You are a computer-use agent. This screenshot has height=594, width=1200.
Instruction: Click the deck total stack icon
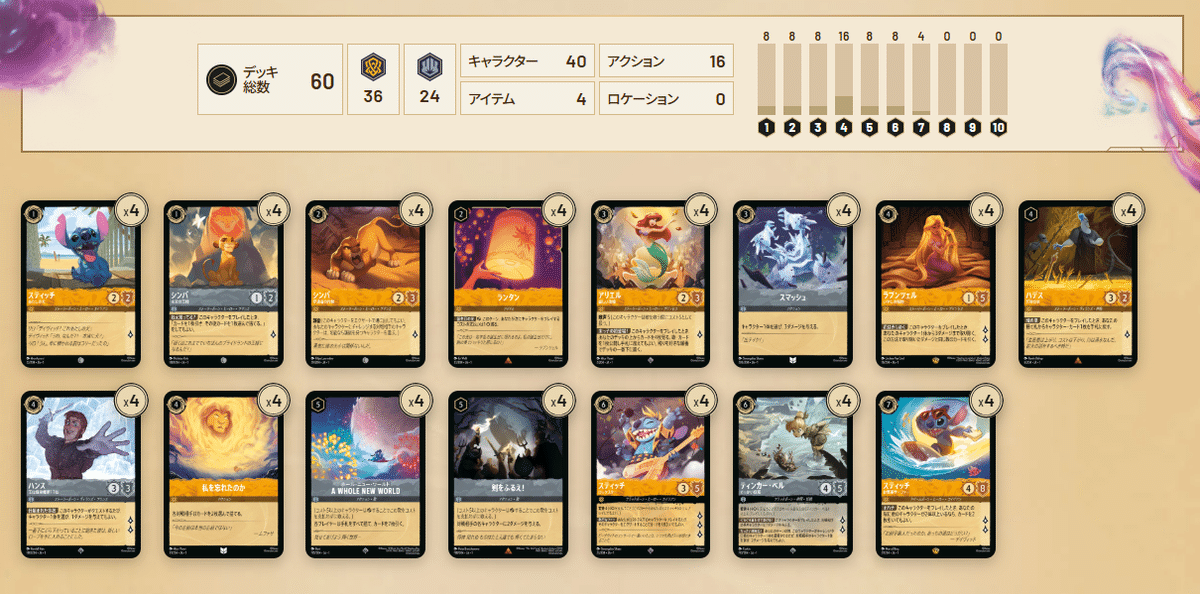point(222,79)
